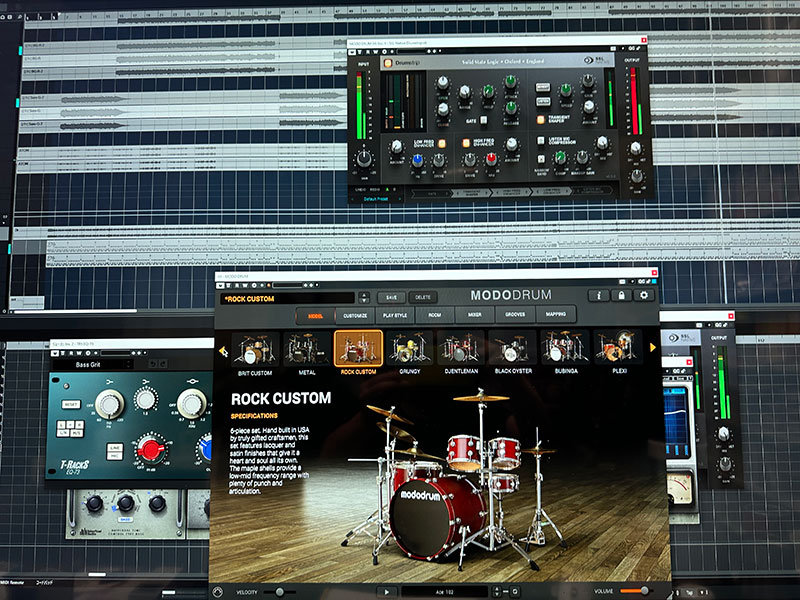The image size is (800, 600).
Task: Pick the Black Oyster kit thumbnail
Action: click(513, 347)
